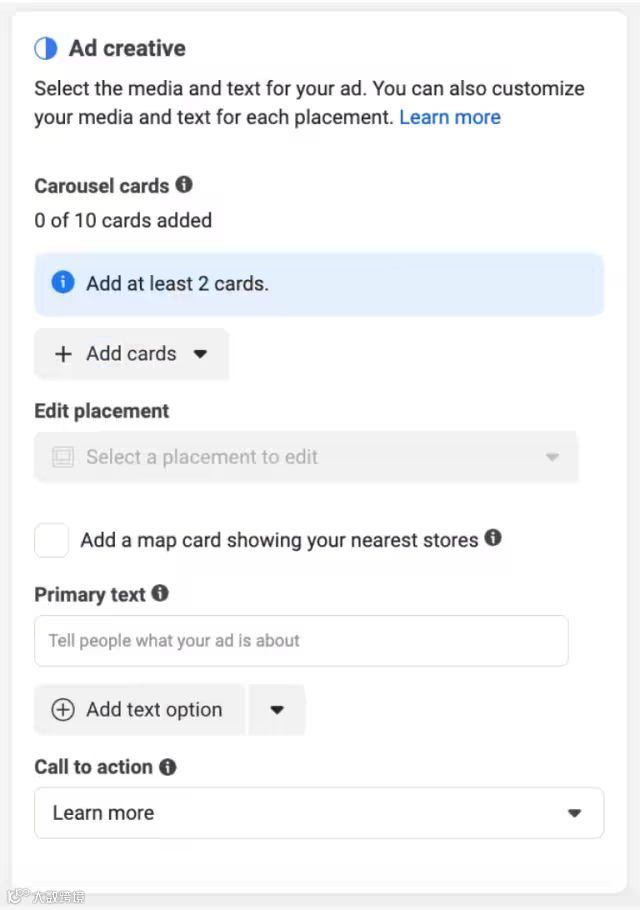
Task: Open the Call to action Learn more dropdown
Action: click(319, 813)
